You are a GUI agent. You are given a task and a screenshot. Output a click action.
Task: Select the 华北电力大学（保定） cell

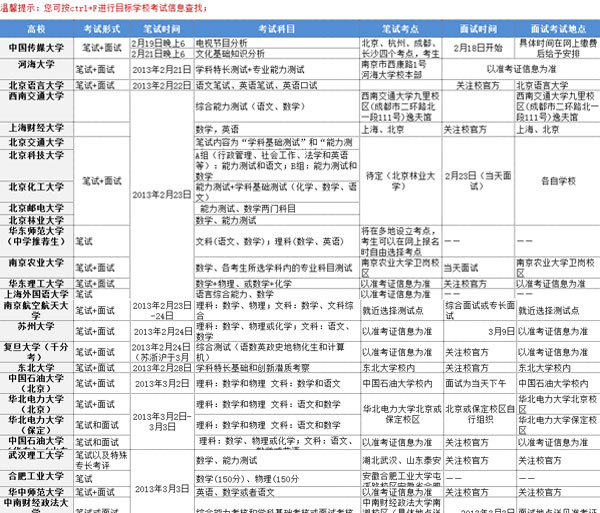point(36,425)
